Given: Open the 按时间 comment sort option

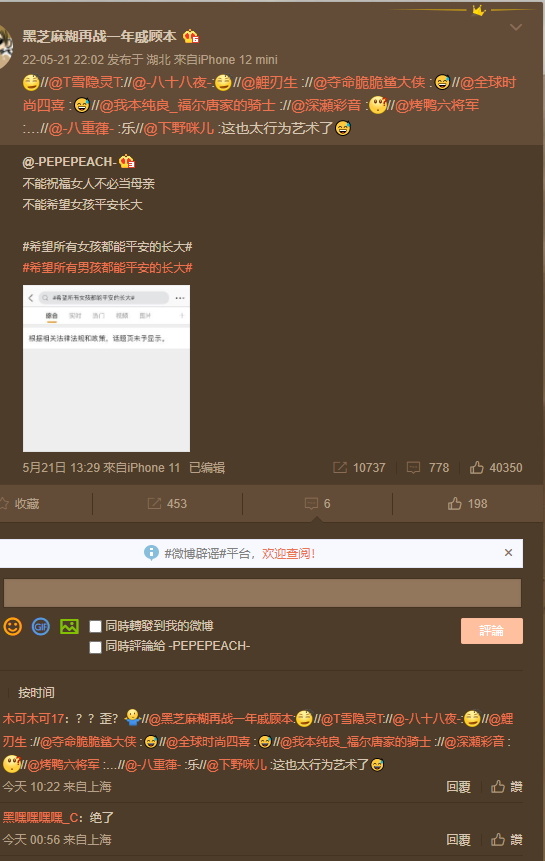Looking at the screenshot, I should [36, 693].
